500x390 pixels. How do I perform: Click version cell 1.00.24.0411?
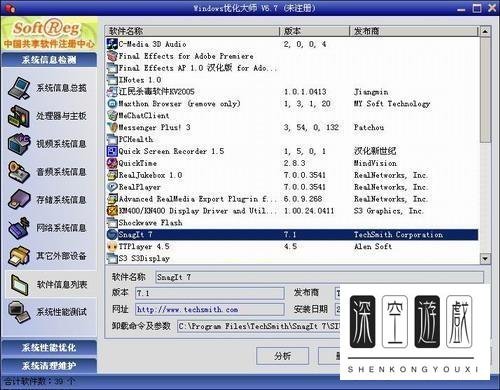(309, 211)
